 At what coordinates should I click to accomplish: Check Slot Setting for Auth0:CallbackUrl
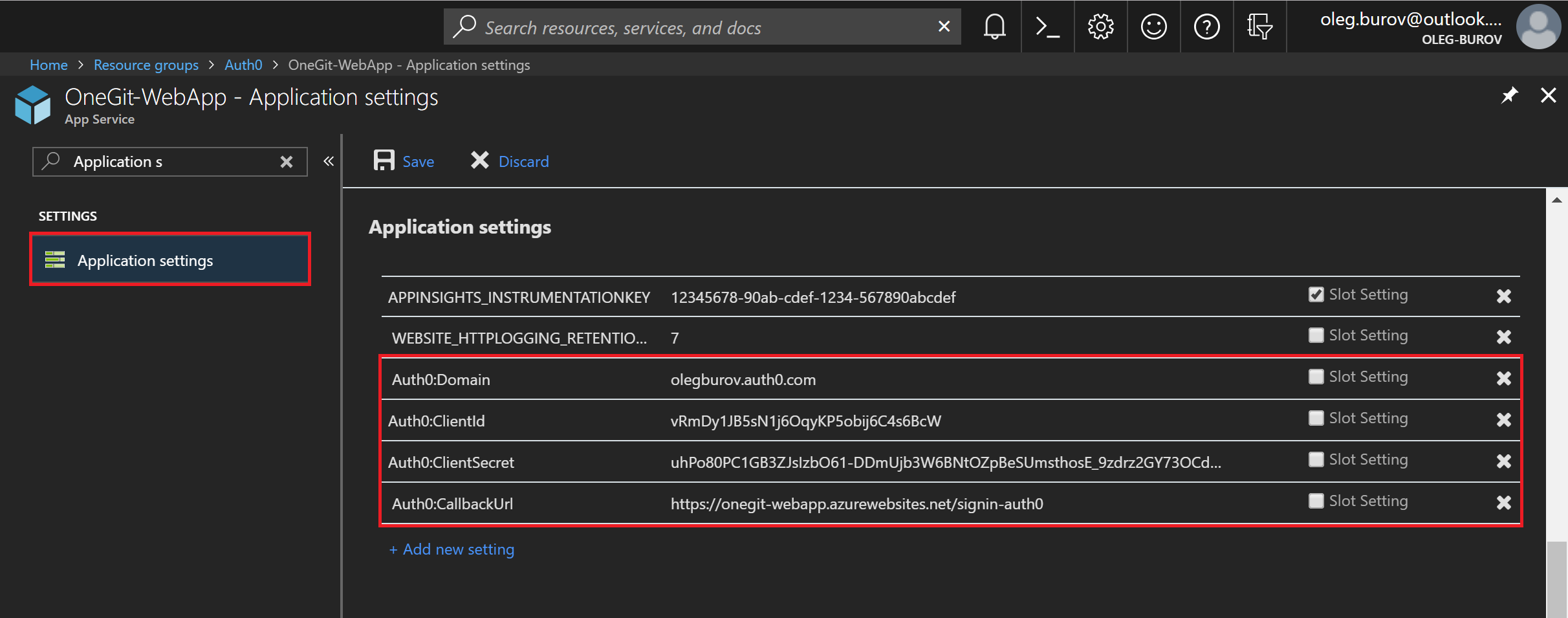tap(1316, 502)
